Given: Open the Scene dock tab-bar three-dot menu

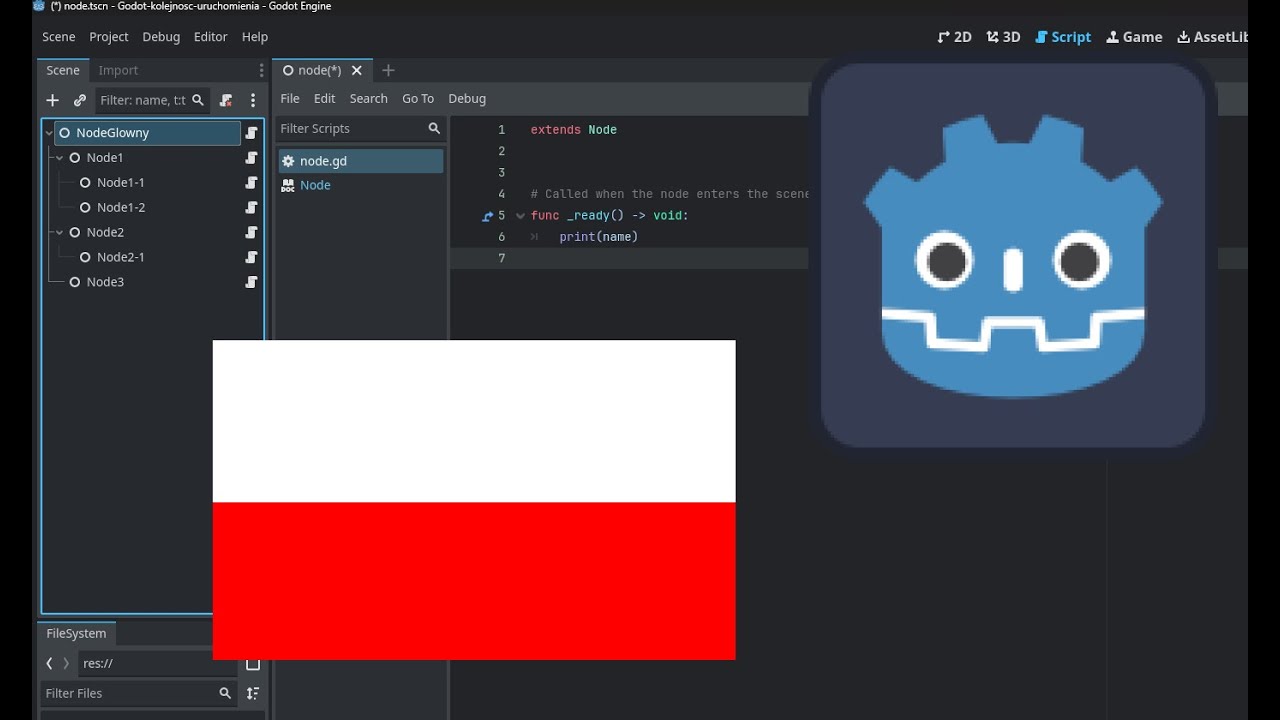Looking at the screenshot, I should [261, 70].
